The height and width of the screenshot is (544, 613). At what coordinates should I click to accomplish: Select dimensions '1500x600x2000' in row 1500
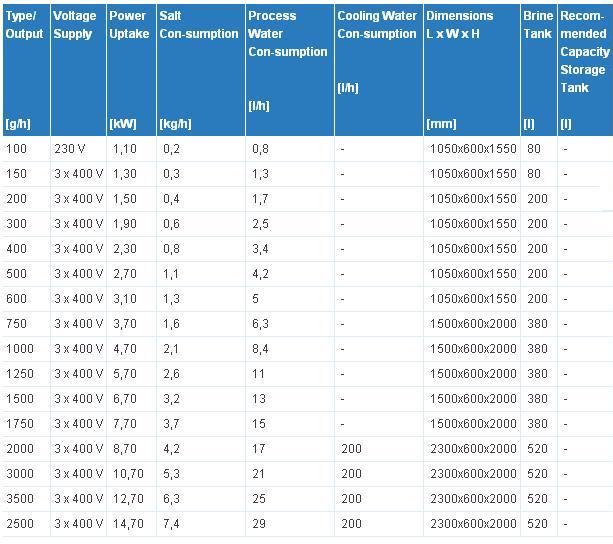(473, 399)
